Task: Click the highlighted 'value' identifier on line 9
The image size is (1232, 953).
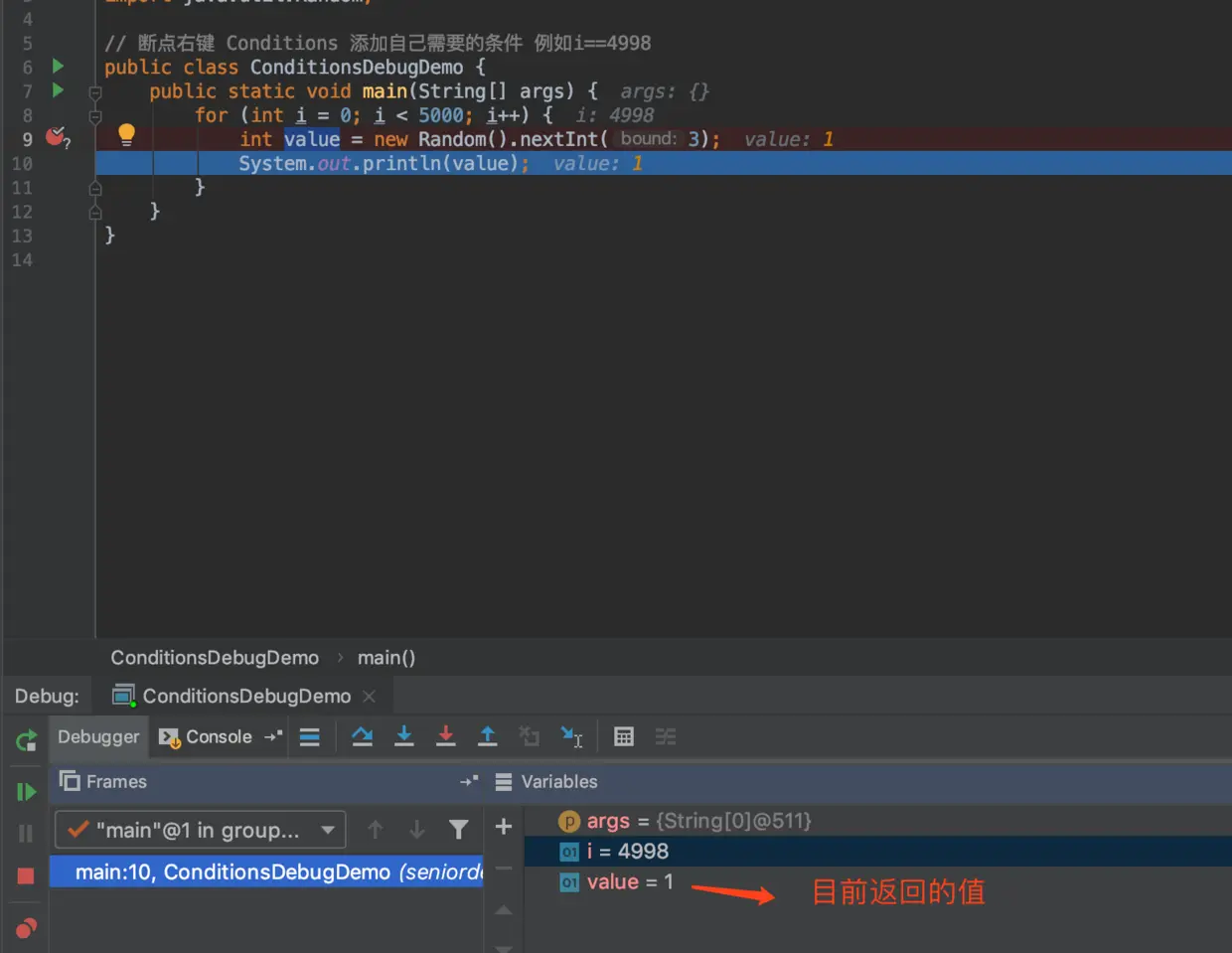Action: tap(312, 139)
